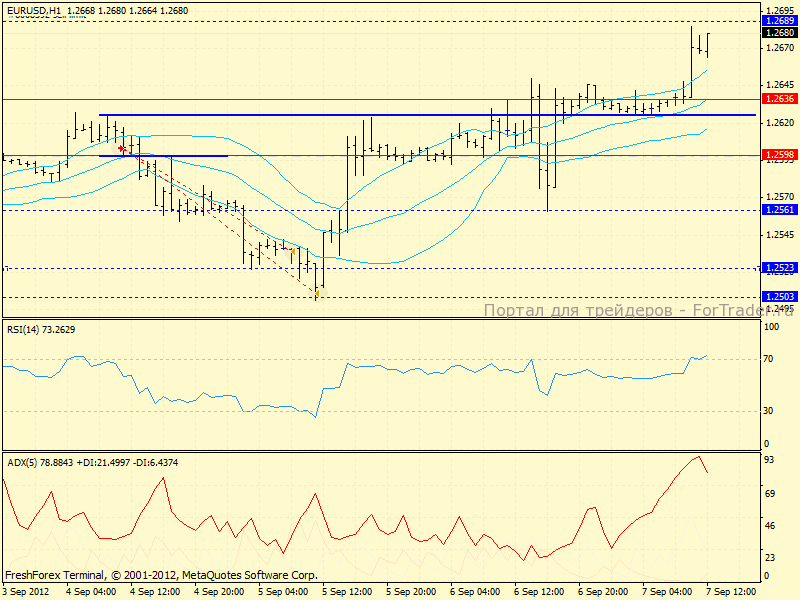This screenshot has height=600, width=800.
Task: Click the 1.2680 current price tag
Action: pos(778,32)
